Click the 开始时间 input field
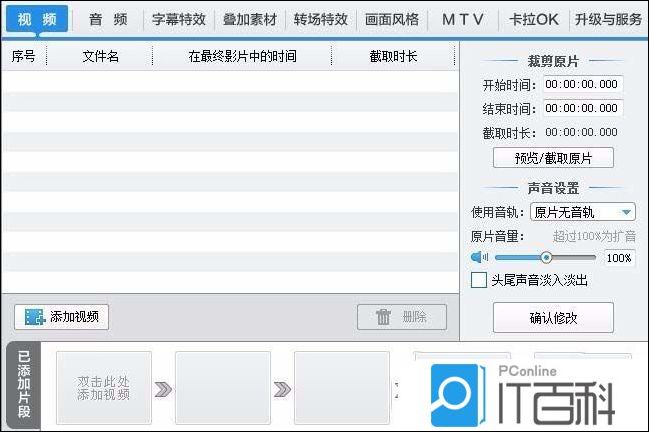This screenshot has width=649, height=432. coord(583,84)
